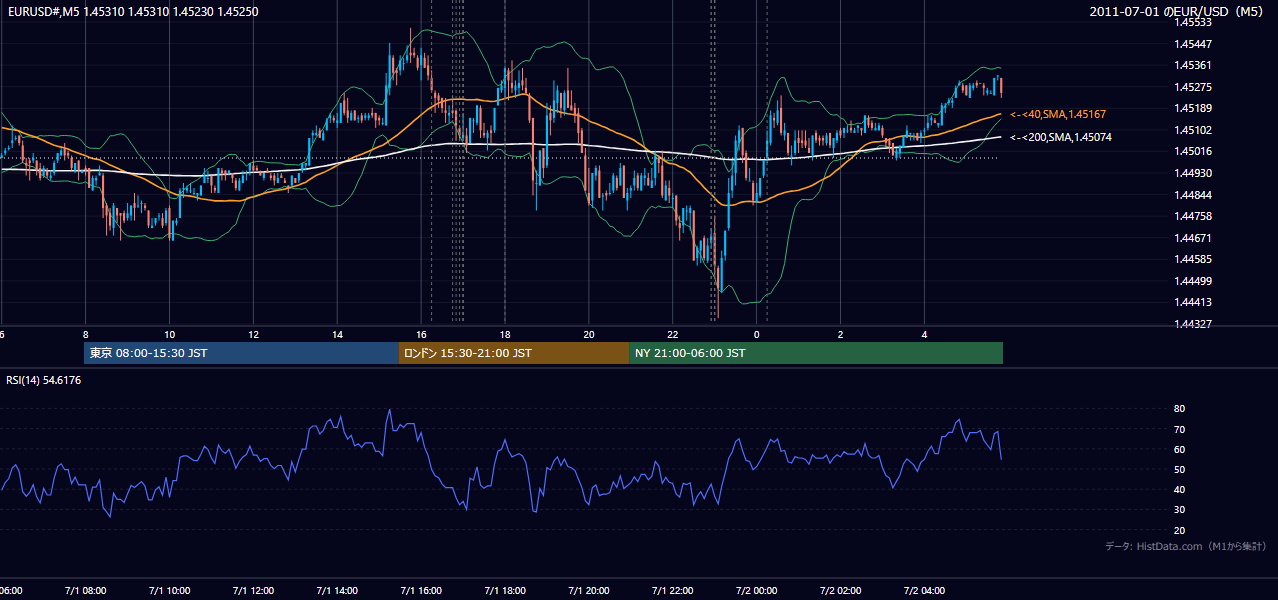
Task: Click the 7/1 14:00 date label
Action: click(337, 591)
